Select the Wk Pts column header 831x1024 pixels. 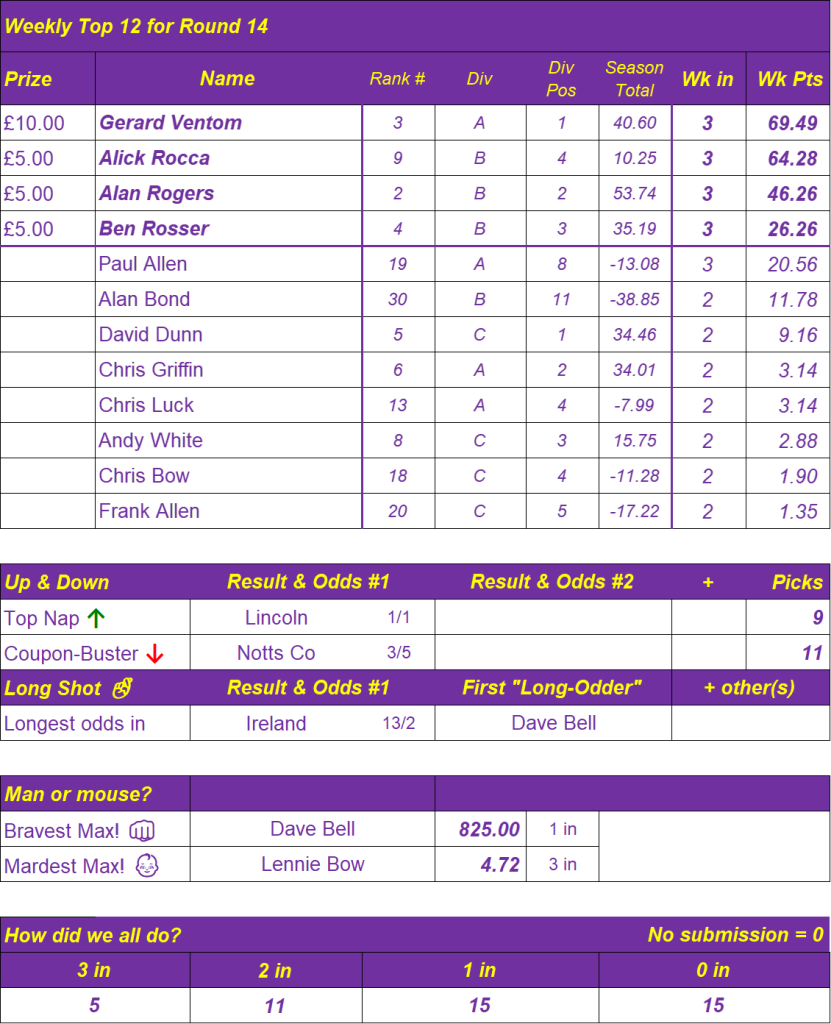pyautogui.click(x=789, y=79)
